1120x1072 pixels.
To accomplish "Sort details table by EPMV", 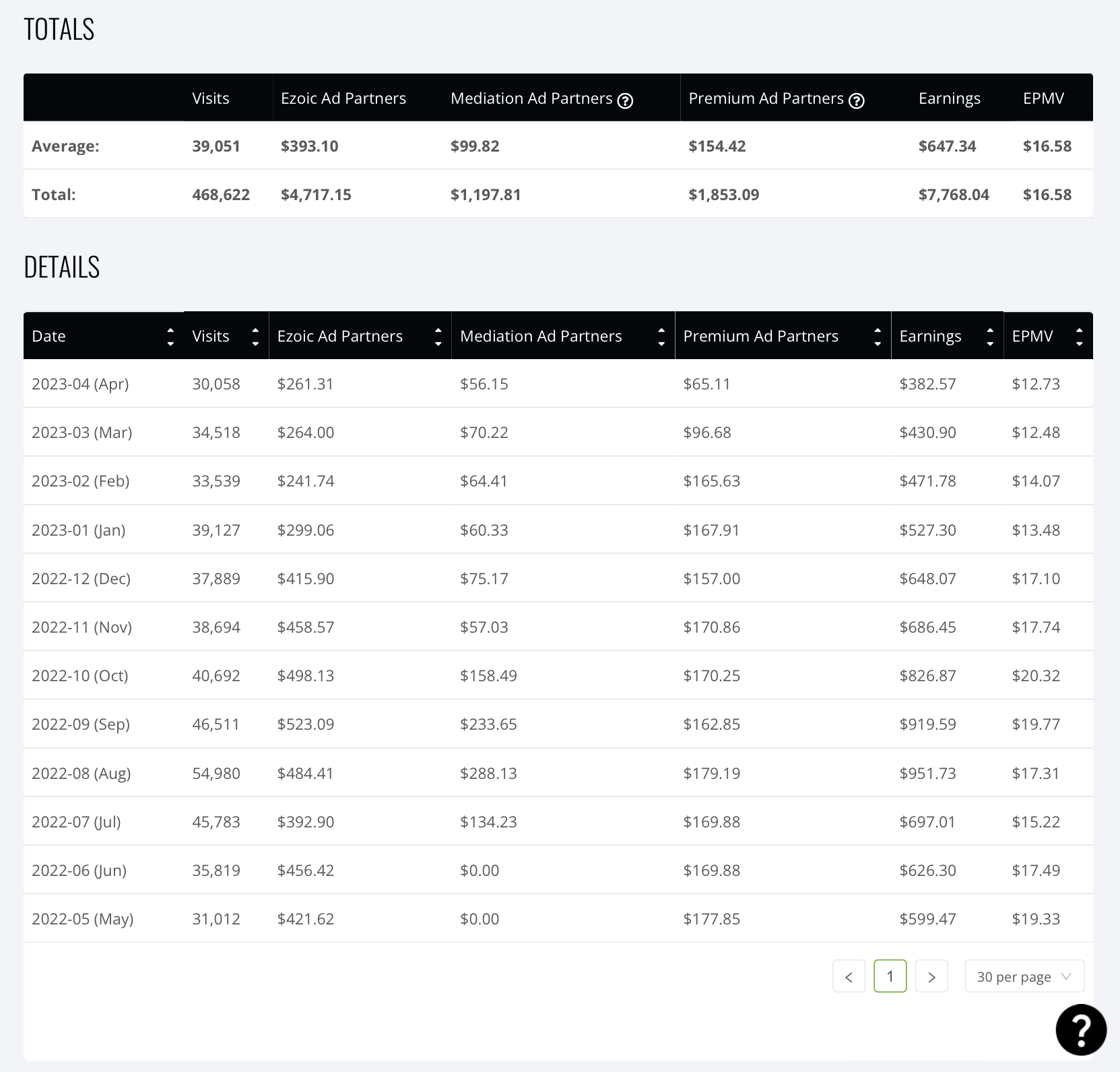I will [x=1048, y=336].
